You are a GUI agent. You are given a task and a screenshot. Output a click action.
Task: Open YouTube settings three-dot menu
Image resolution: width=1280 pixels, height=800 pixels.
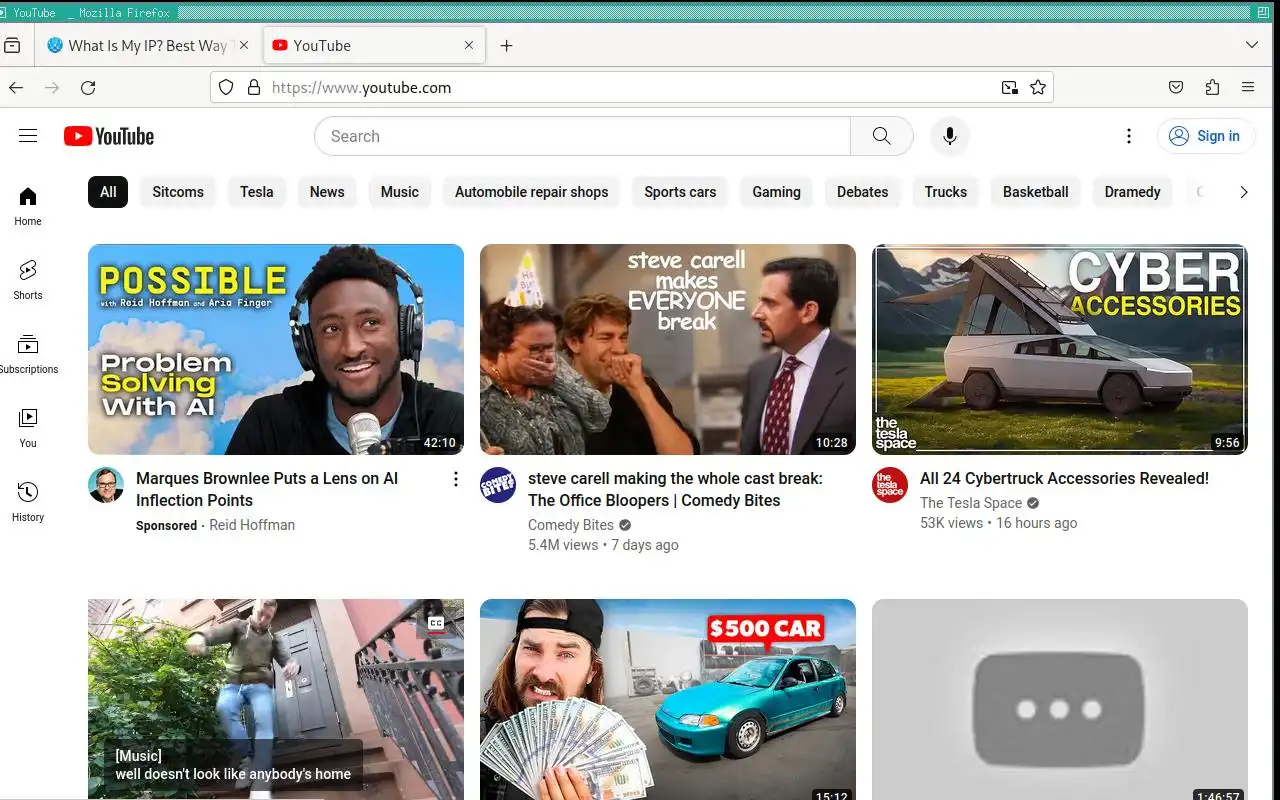click(1129, 136)
